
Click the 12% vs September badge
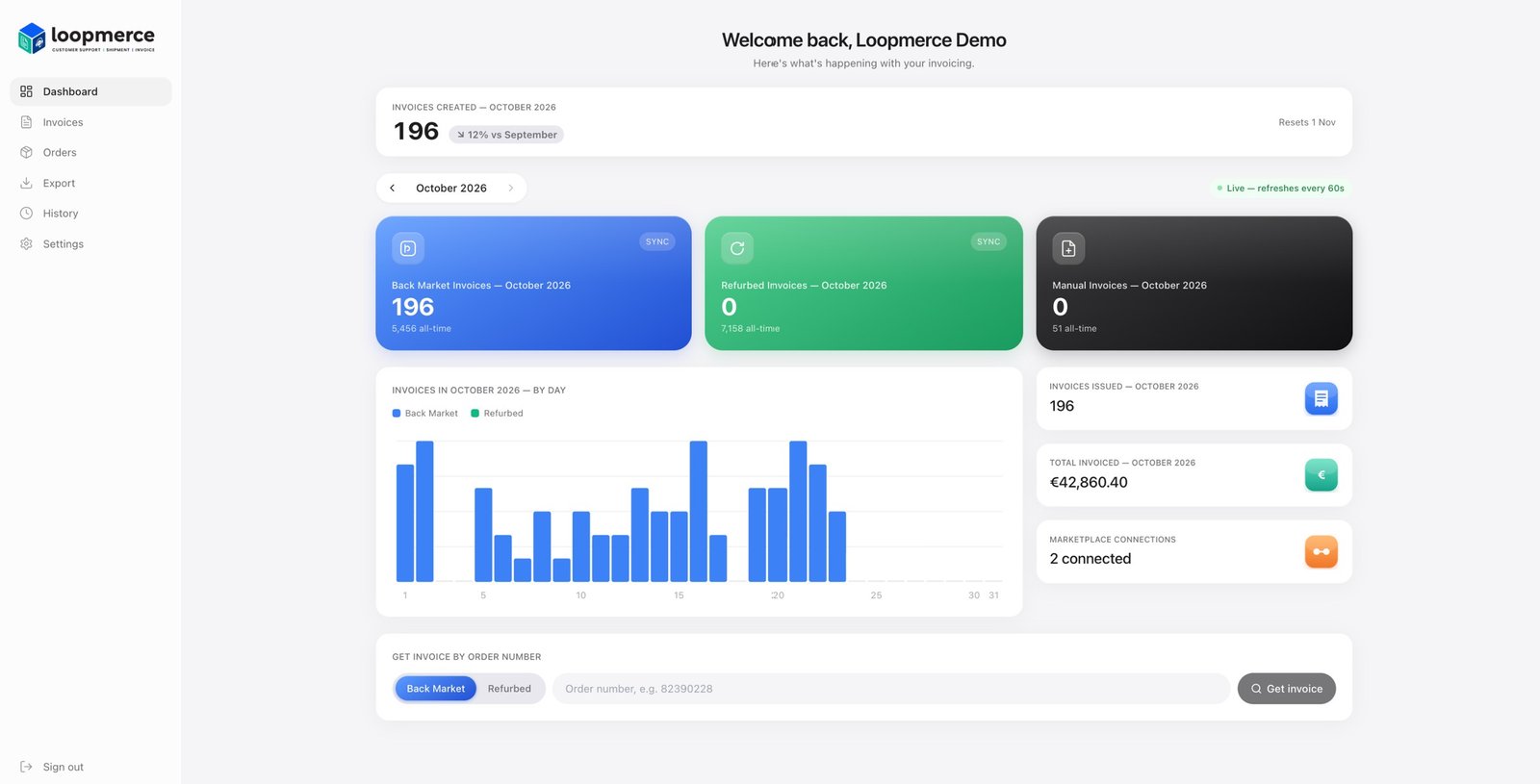tap(506, 135)
